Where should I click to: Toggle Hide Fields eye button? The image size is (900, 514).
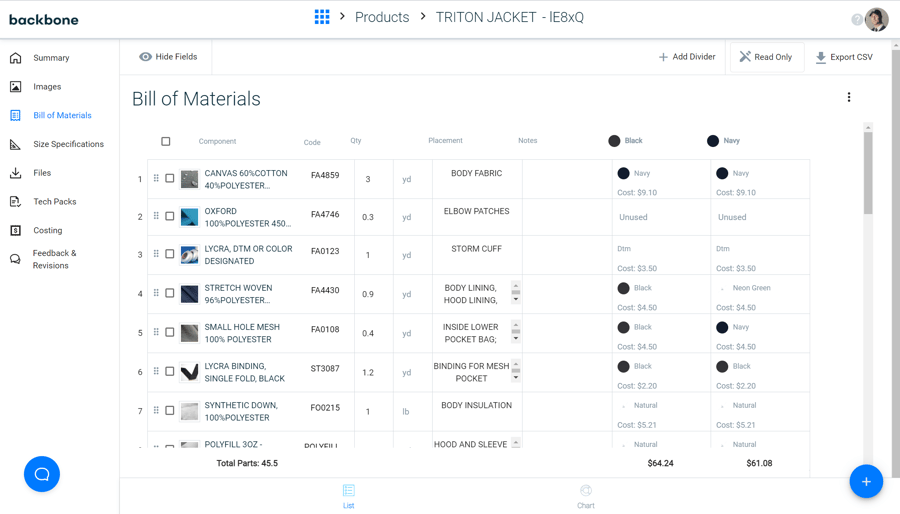click(168, 57)
